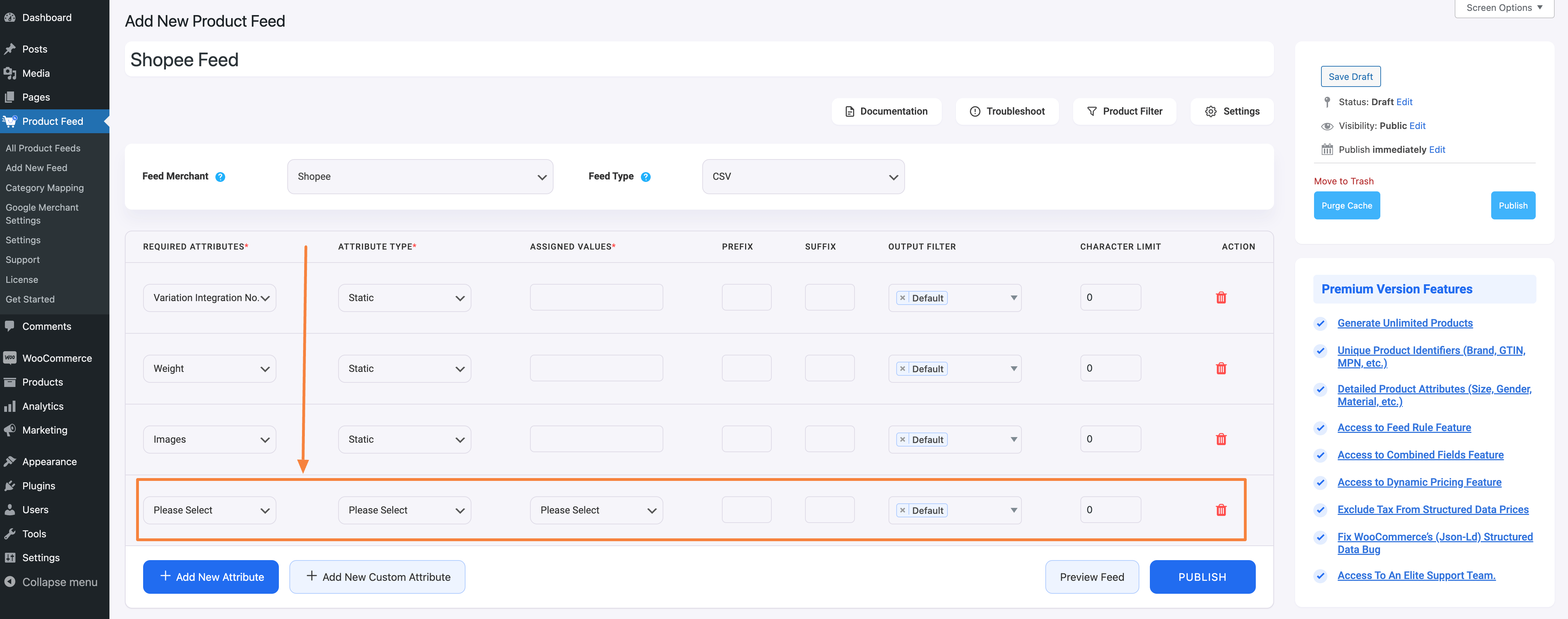Click the Dashboard gauge icon in sidebar

pos(10,18)
